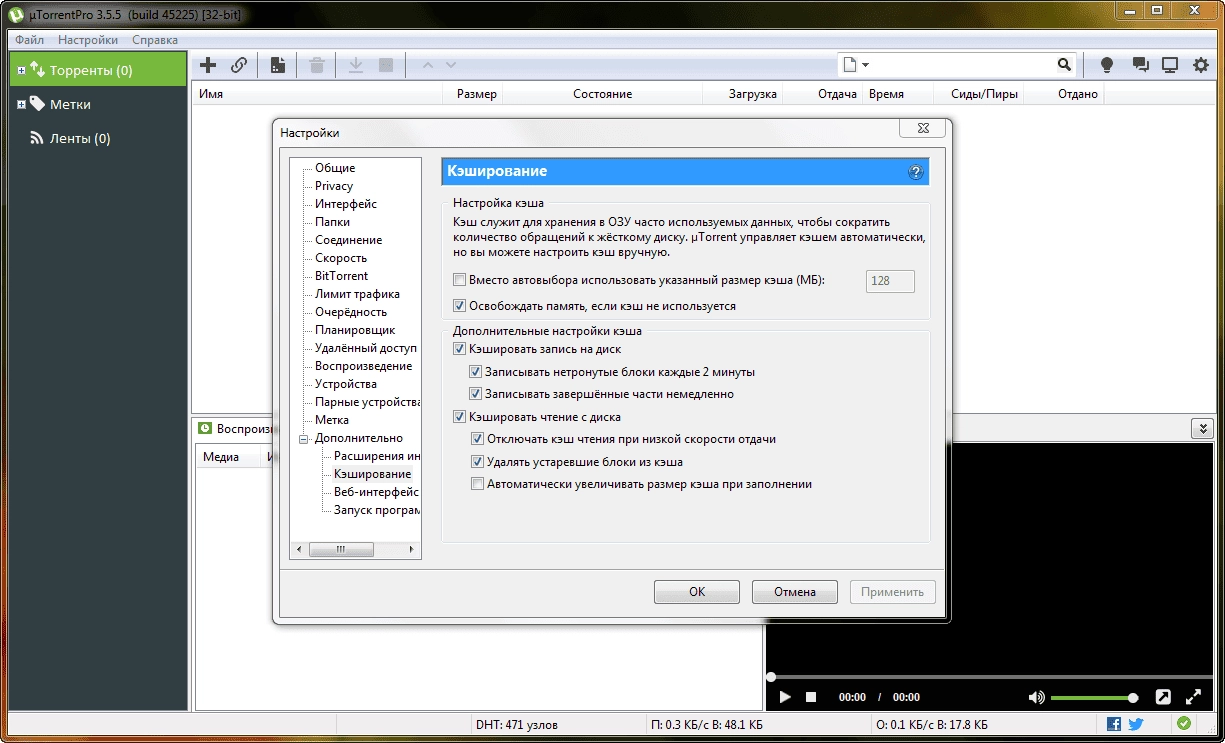The height and width of the screenshot is (743, 1225).
Task: Share on Facebook from status bar
Action: pyautogui.click(x=1114, y=724)
